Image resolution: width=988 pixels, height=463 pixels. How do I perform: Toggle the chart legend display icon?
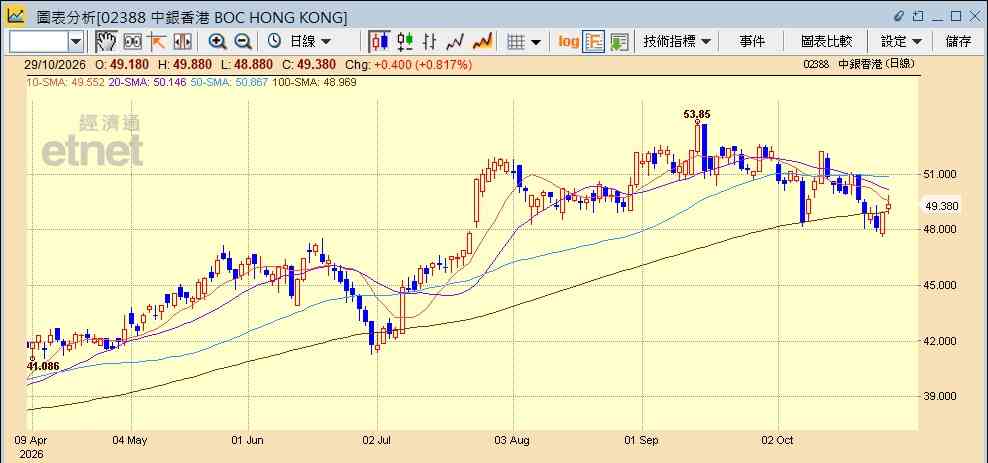[x=594, y=42]
